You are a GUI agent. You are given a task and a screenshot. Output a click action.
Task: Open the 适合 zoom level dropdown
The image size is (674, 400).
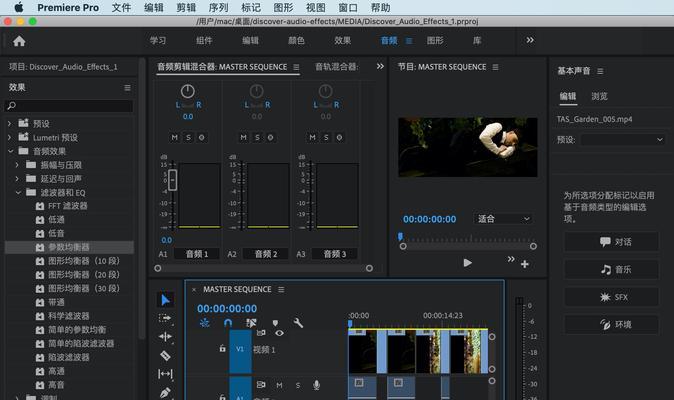click(503, 219)
